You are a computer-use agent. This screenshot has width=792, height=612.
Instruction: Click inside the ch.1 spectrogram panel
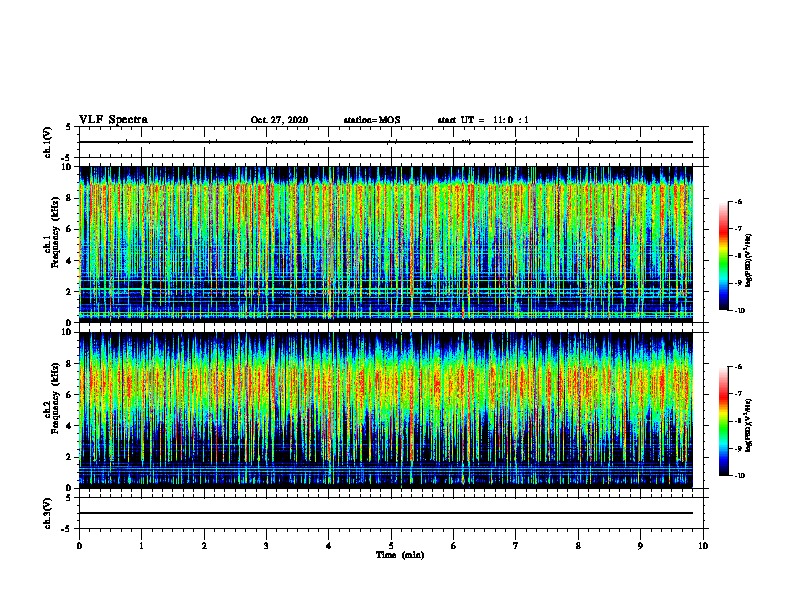point(386,244)
